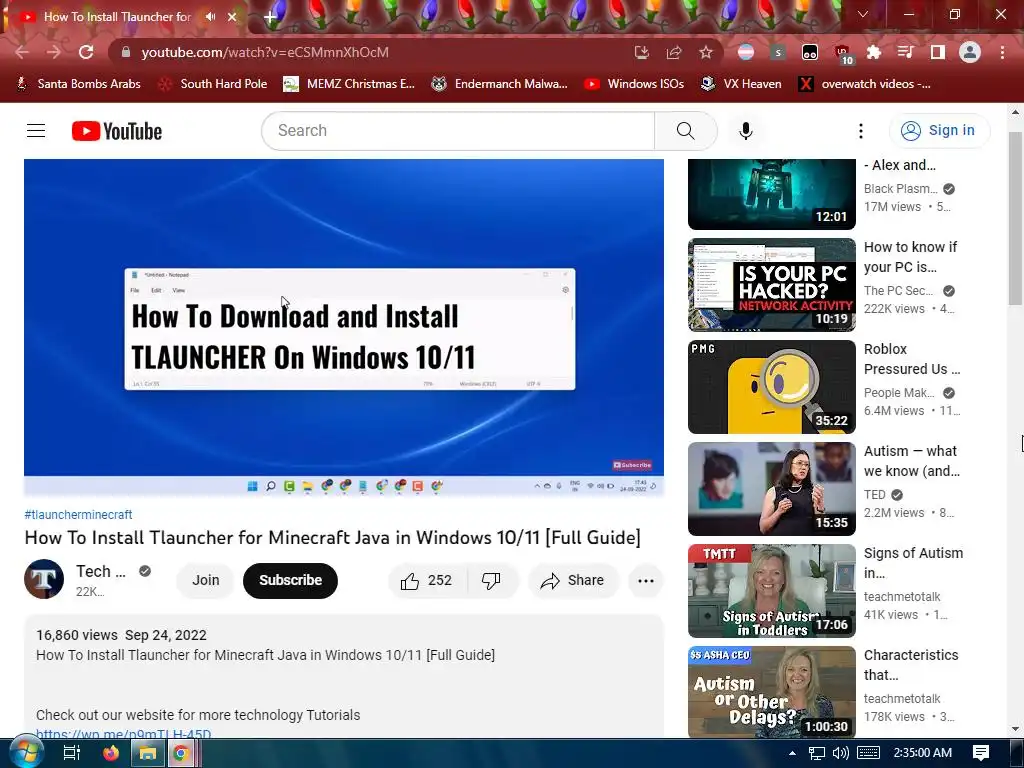Open more actions ellipsis under video

[645, 581]
